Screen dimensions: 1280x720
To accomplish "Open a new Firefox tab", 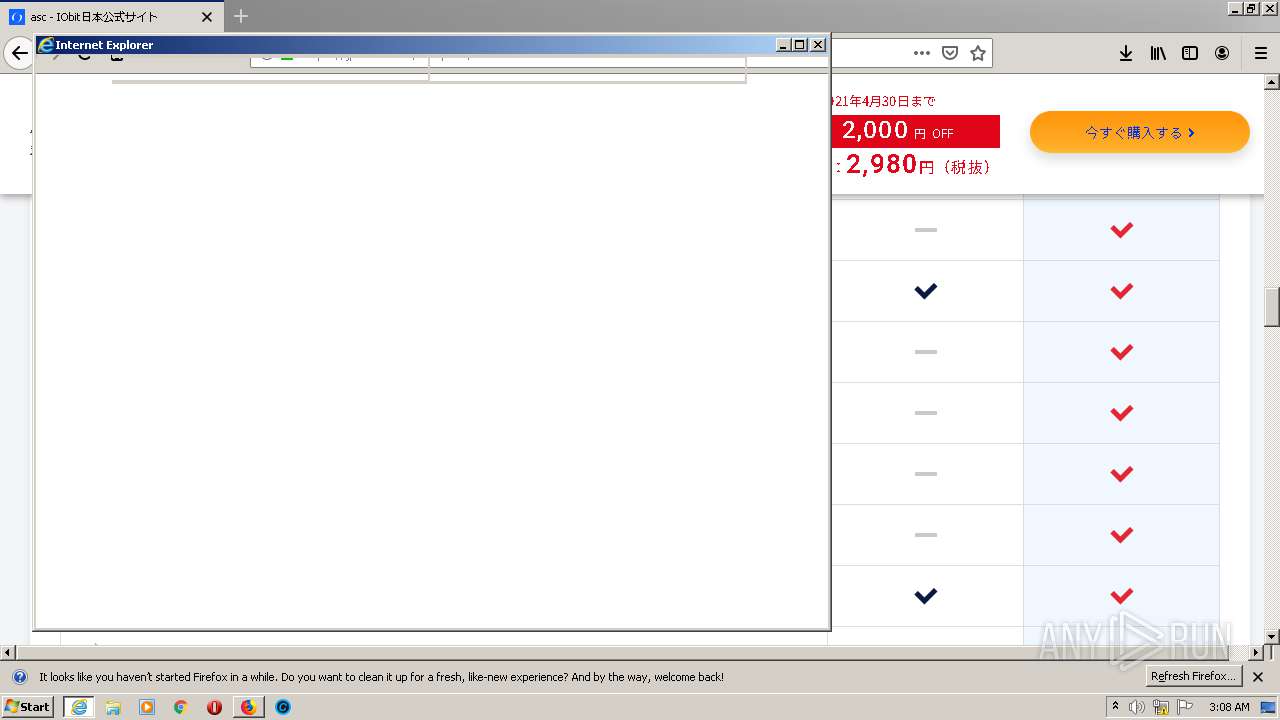I will 241,16.
